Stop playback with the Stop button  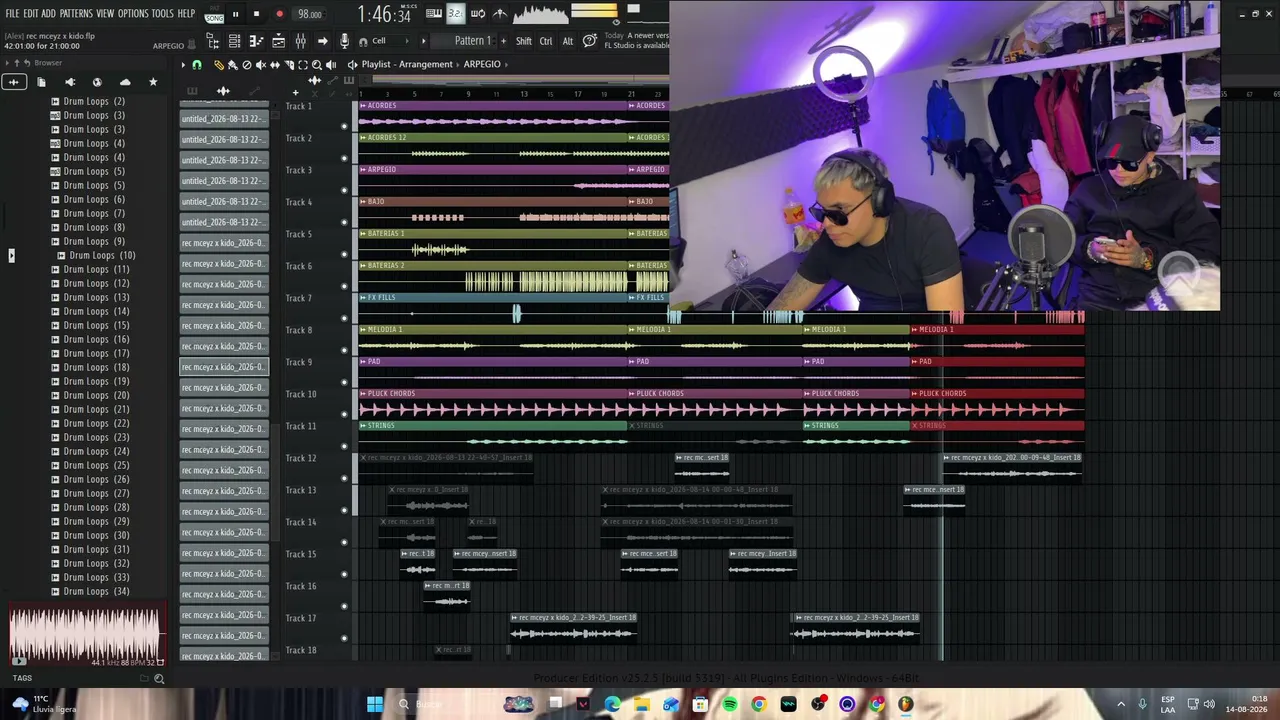pyautogui.click(x=256, y=14)
